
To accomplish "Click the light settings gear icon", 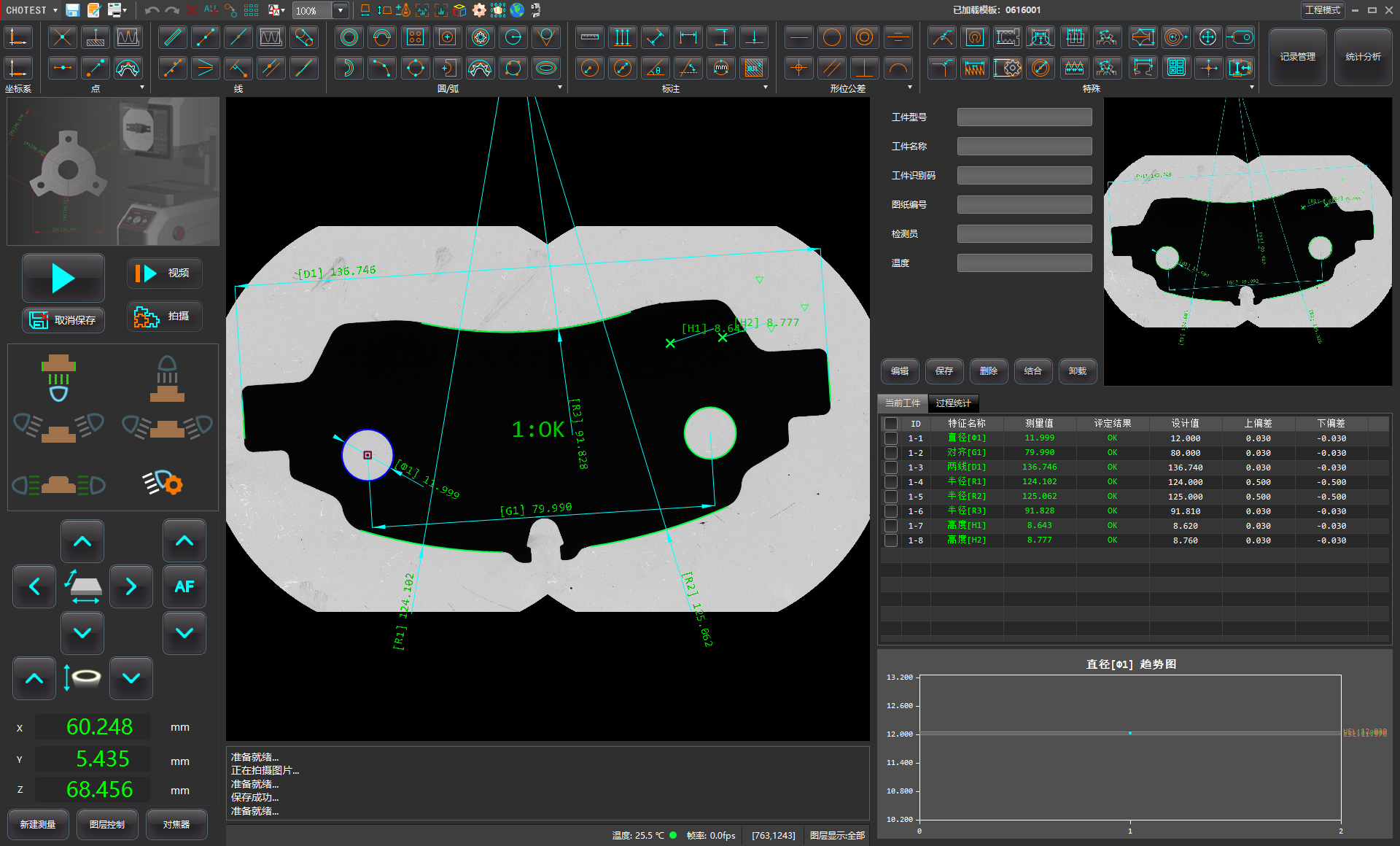I will click(x=163, y=483).
